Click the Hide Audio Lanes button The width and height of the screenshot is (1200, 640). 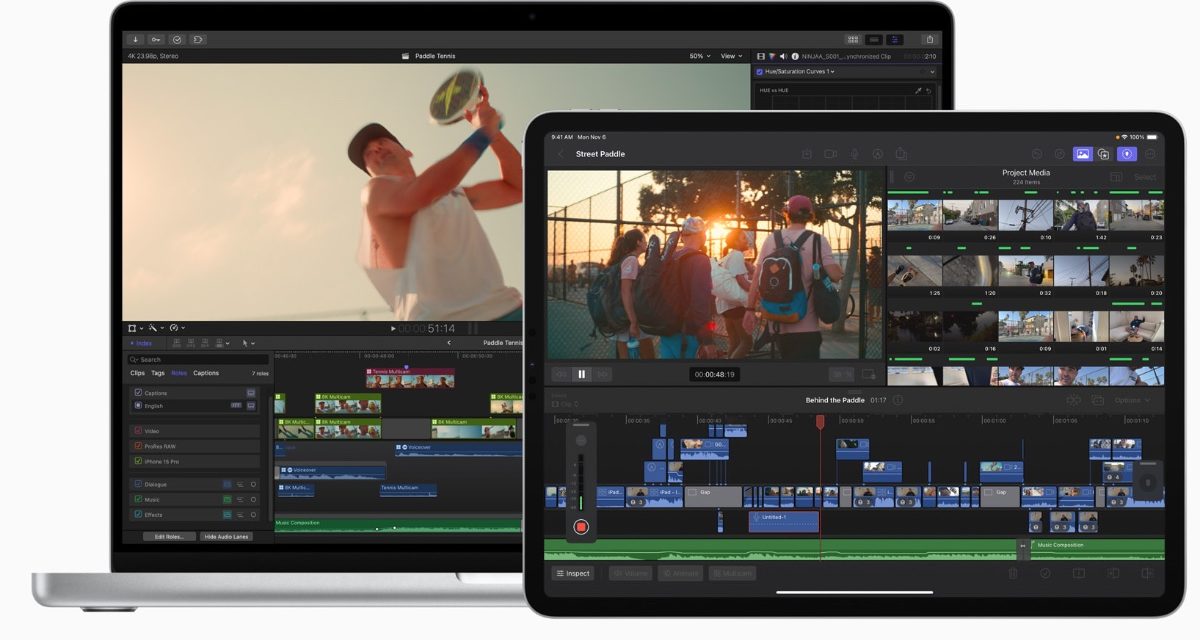point(227,537)
